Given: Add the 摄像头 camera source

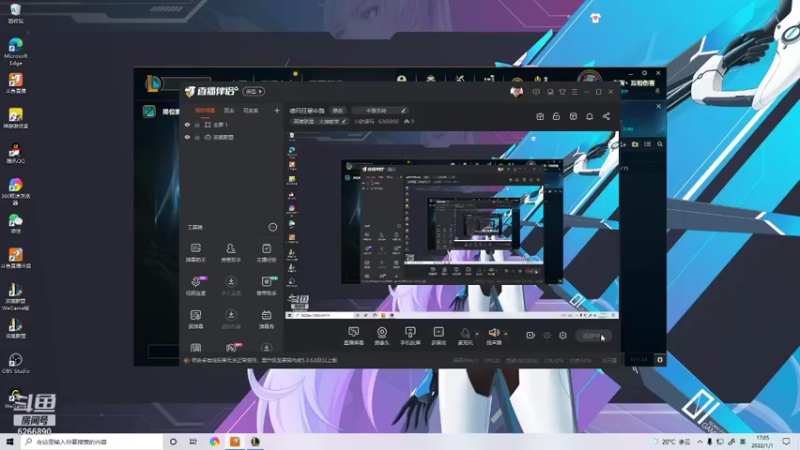Looking at the screenshot, I should click(x=382, y=335).
